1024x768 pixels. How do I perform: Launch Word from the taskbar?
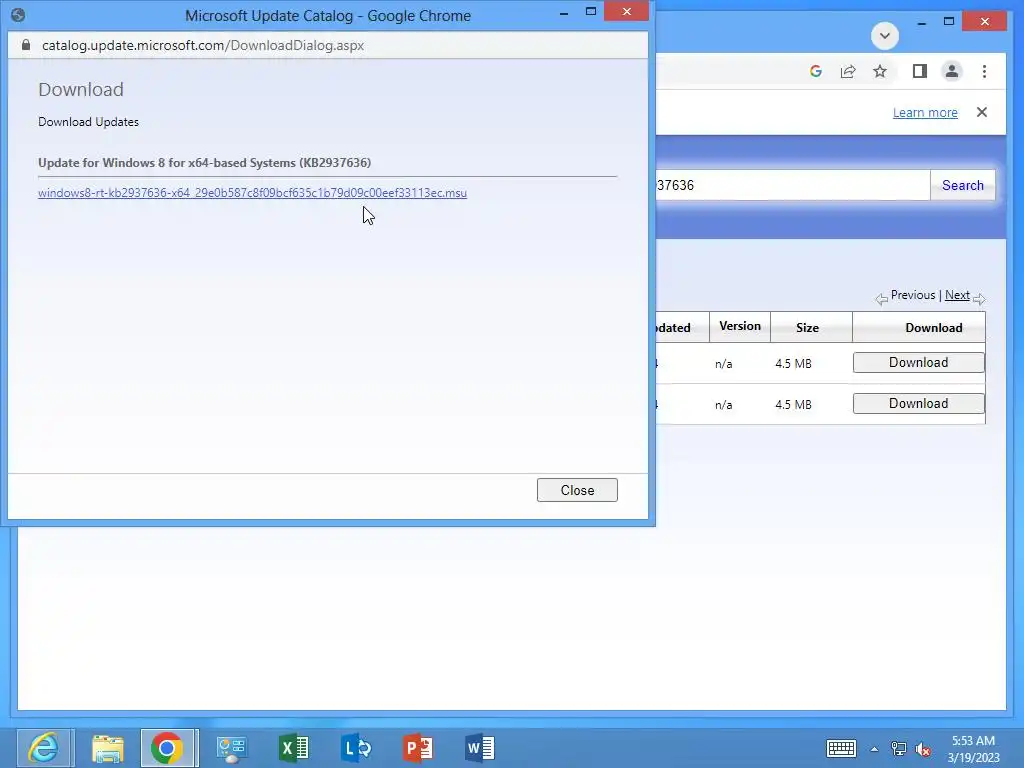coord(480,748)
